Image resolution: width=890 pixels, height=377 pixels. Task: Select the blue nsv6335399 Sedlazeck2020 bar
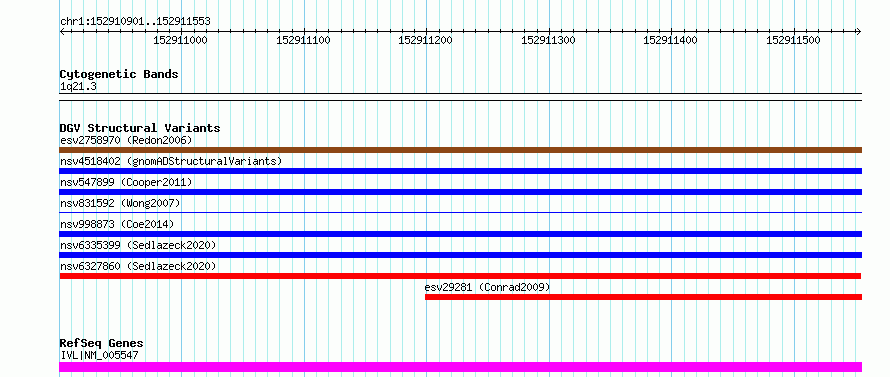(x=460, y=255)
